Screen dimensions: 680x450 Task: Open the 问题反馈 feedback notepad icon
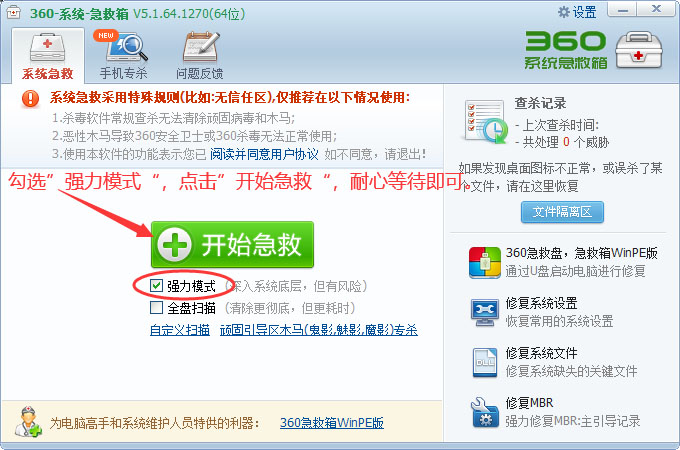(x=201, y=46)
